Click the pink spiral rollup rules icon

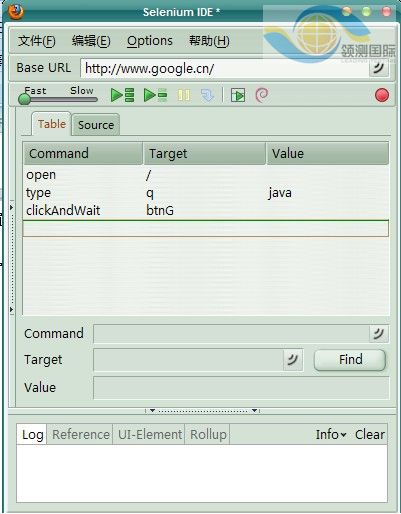262,95
